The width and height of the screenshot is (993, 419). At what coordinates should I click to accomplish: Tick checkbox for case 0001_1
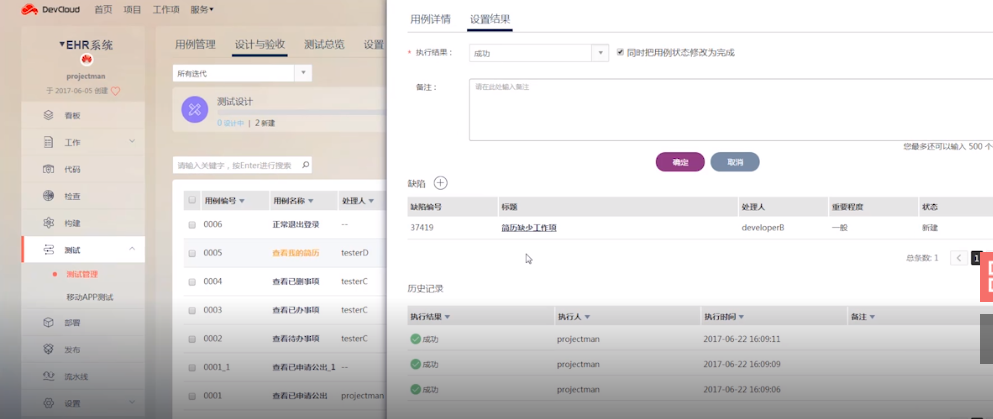(x=192, y=367)
